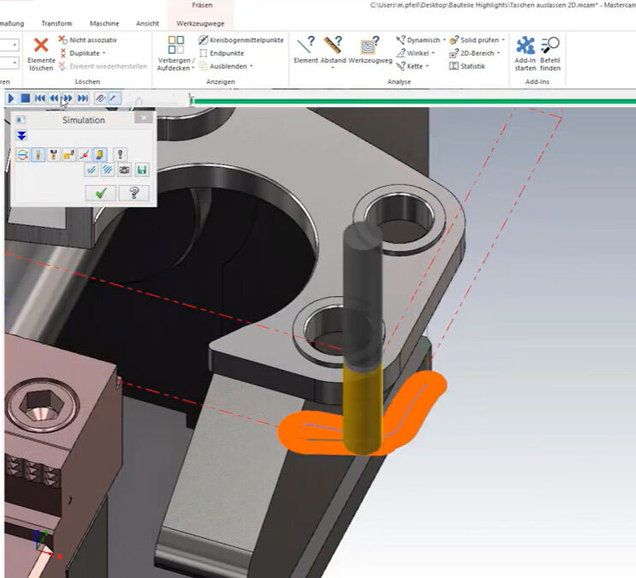Viewport: 636px width, 578px height.
Task: Toggle rapid moves display icon
Action: point(69,155)
